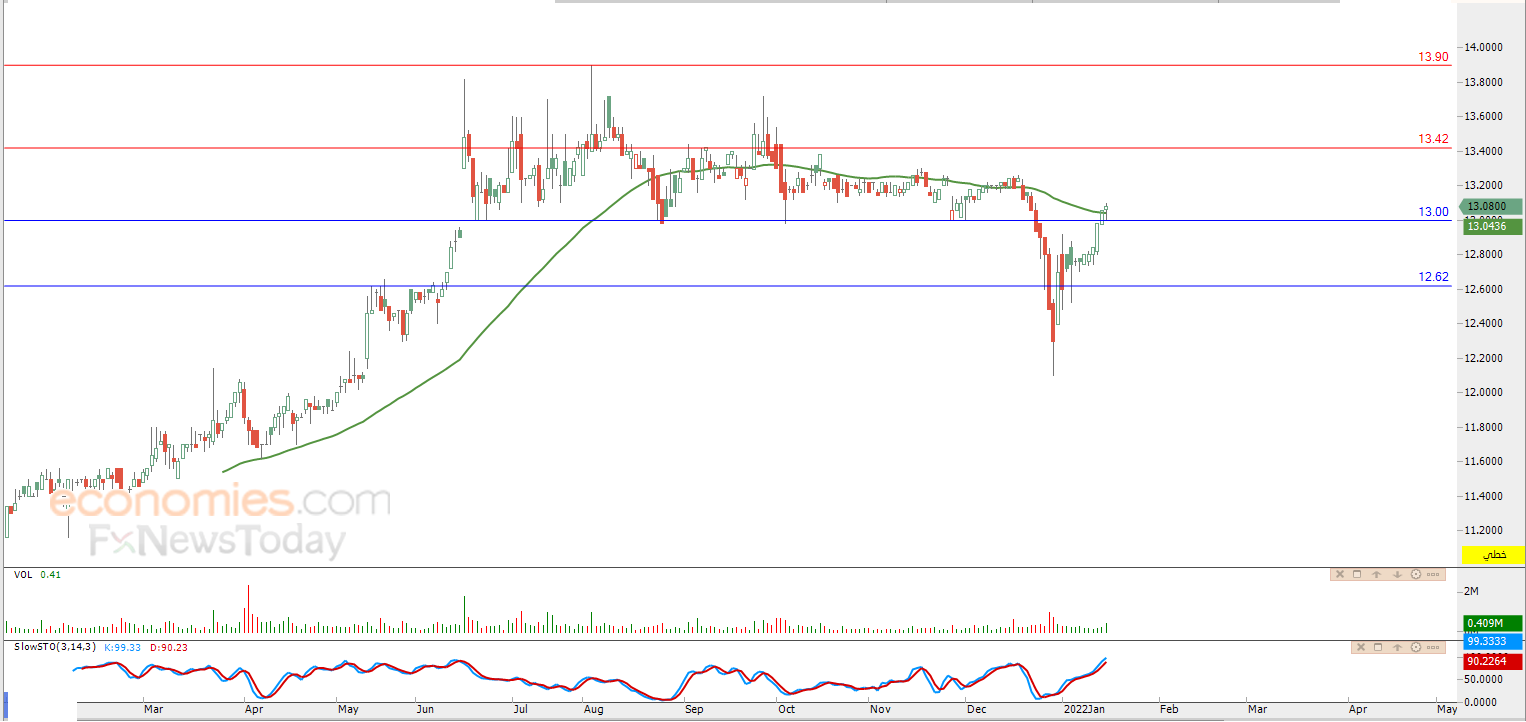Open VOL panel settings gear

(1416, 574)
